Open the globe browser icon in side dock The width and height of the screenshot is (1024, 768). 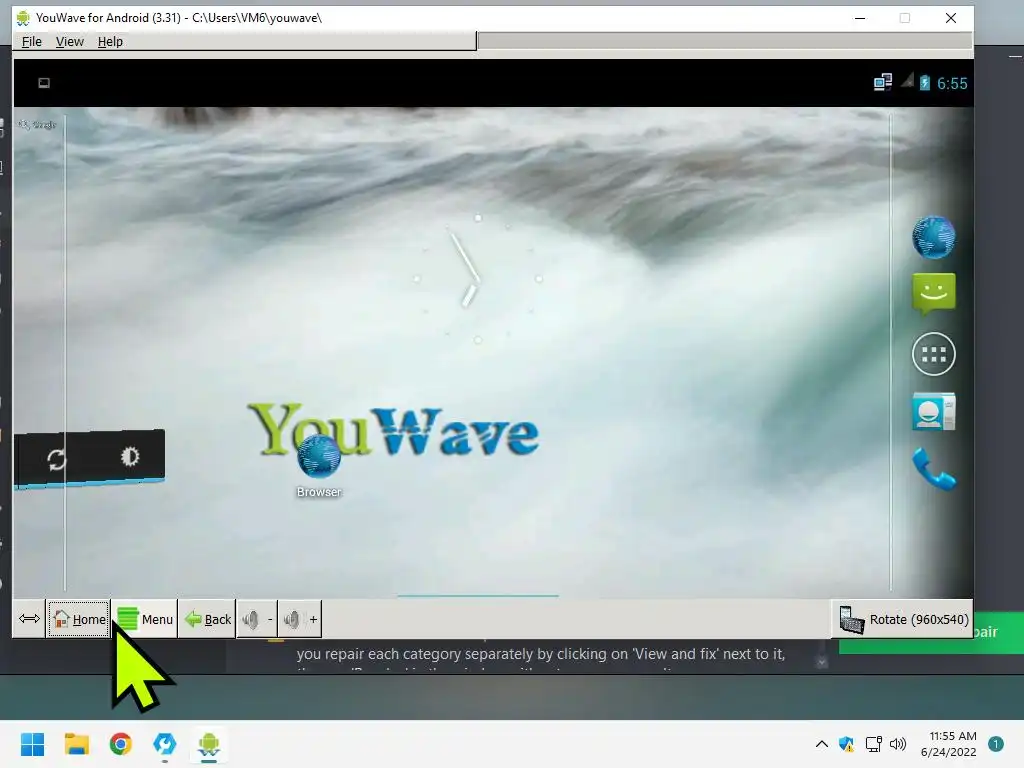point(933,237)
